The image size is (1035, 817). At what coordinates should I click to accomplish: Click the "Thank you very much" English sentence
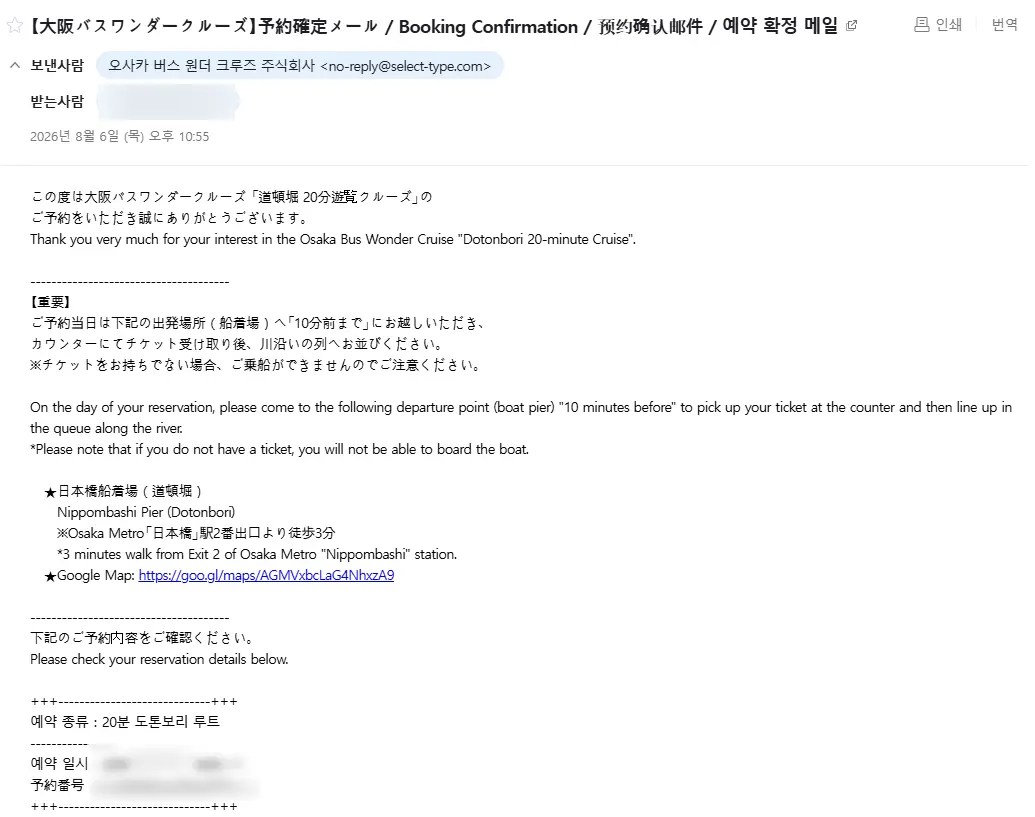pos(333,240)
